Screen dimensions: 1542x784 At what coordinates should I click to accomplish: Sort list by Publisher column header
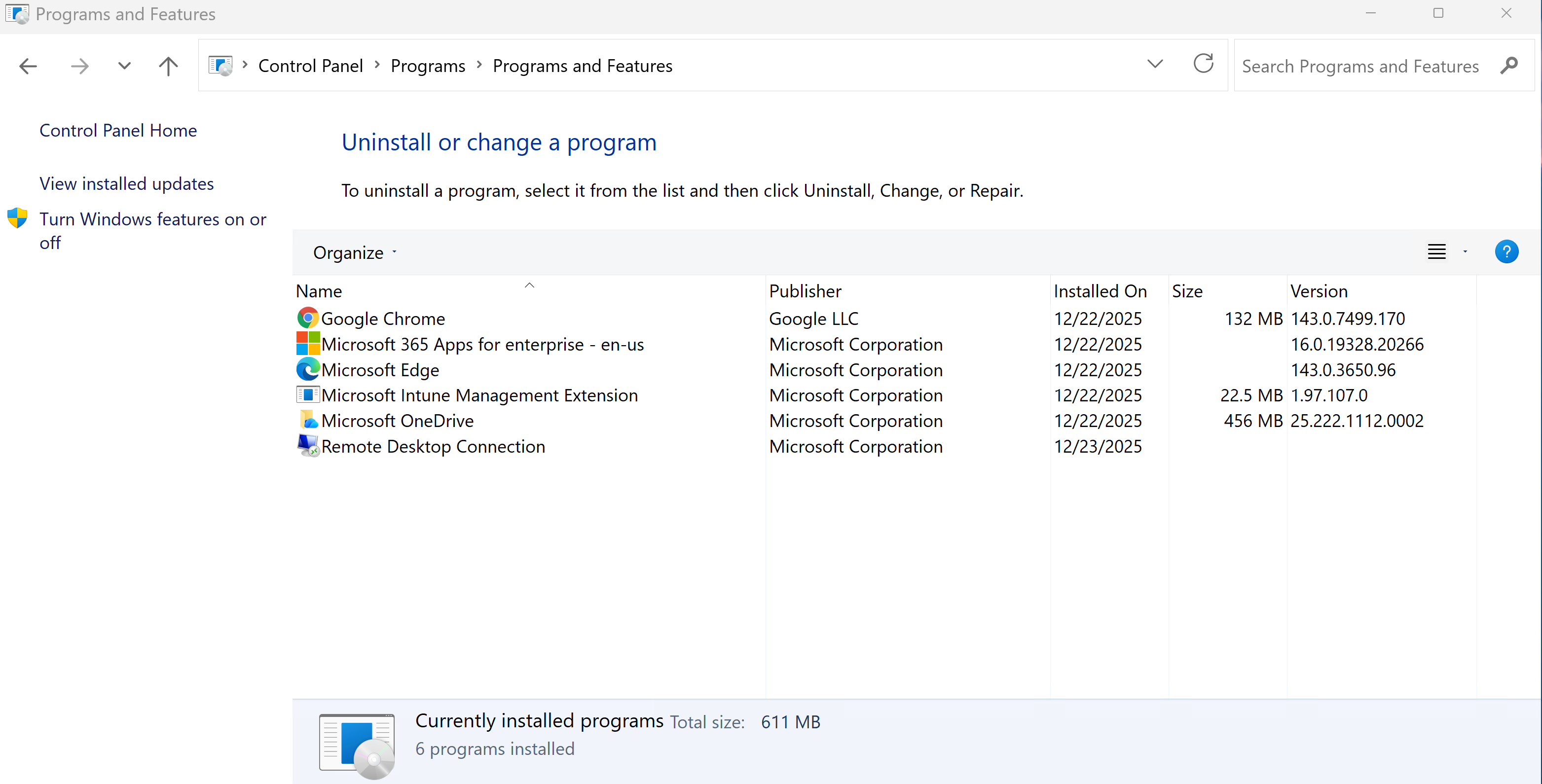click(x=805, y=291)
